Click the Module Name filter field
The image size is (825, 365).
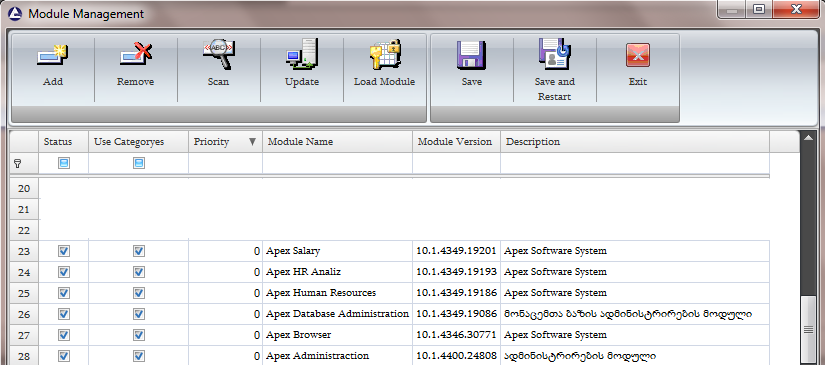[337, 164]
